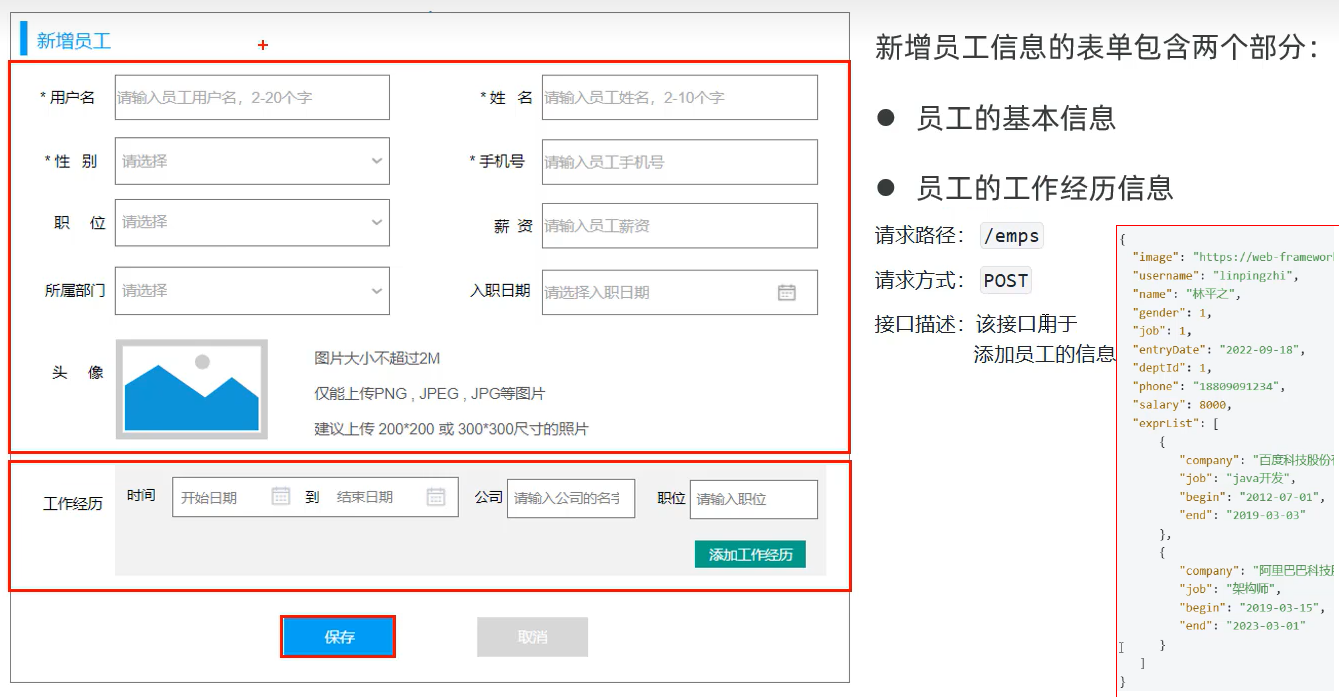This screenshot has height=697, width=1339.
Task: Click into the 手机号 input box
Action: coord(678,162)
